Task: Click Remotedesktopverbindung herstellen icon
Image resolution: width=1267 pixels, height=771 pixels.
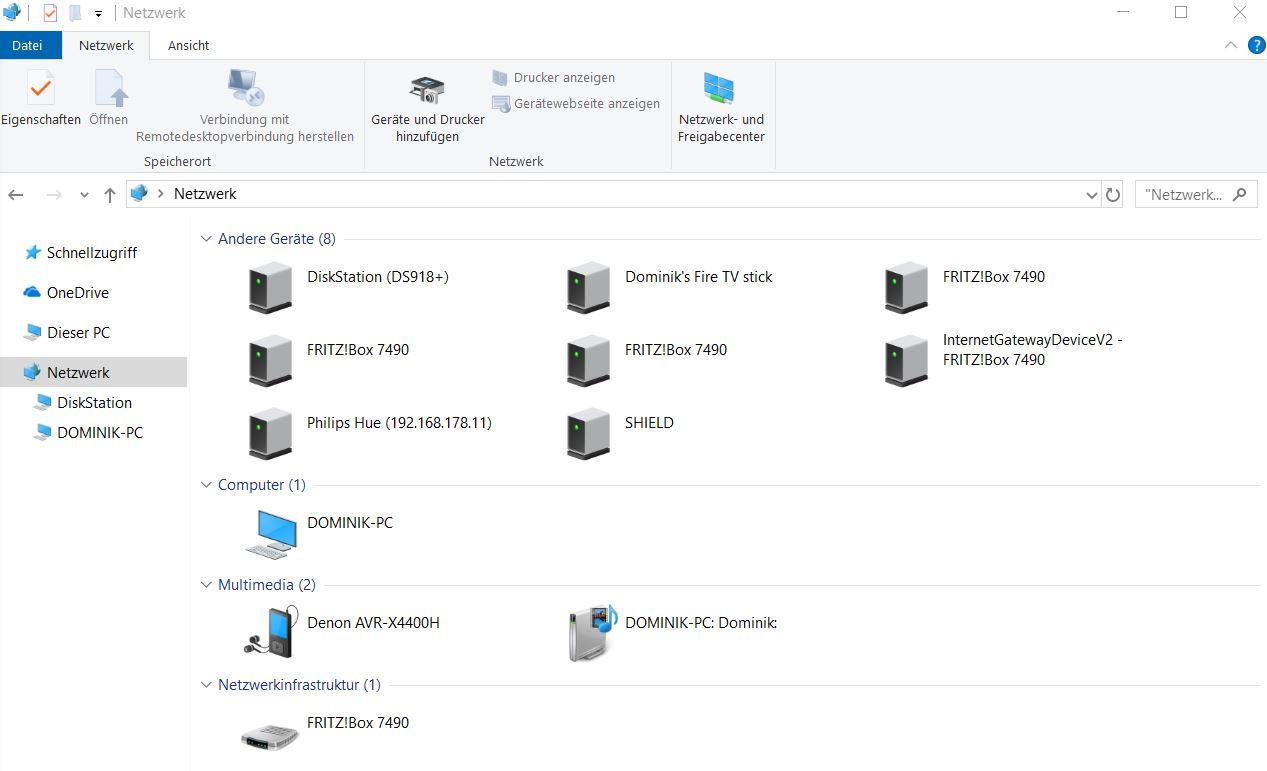Action: [245, 88]
